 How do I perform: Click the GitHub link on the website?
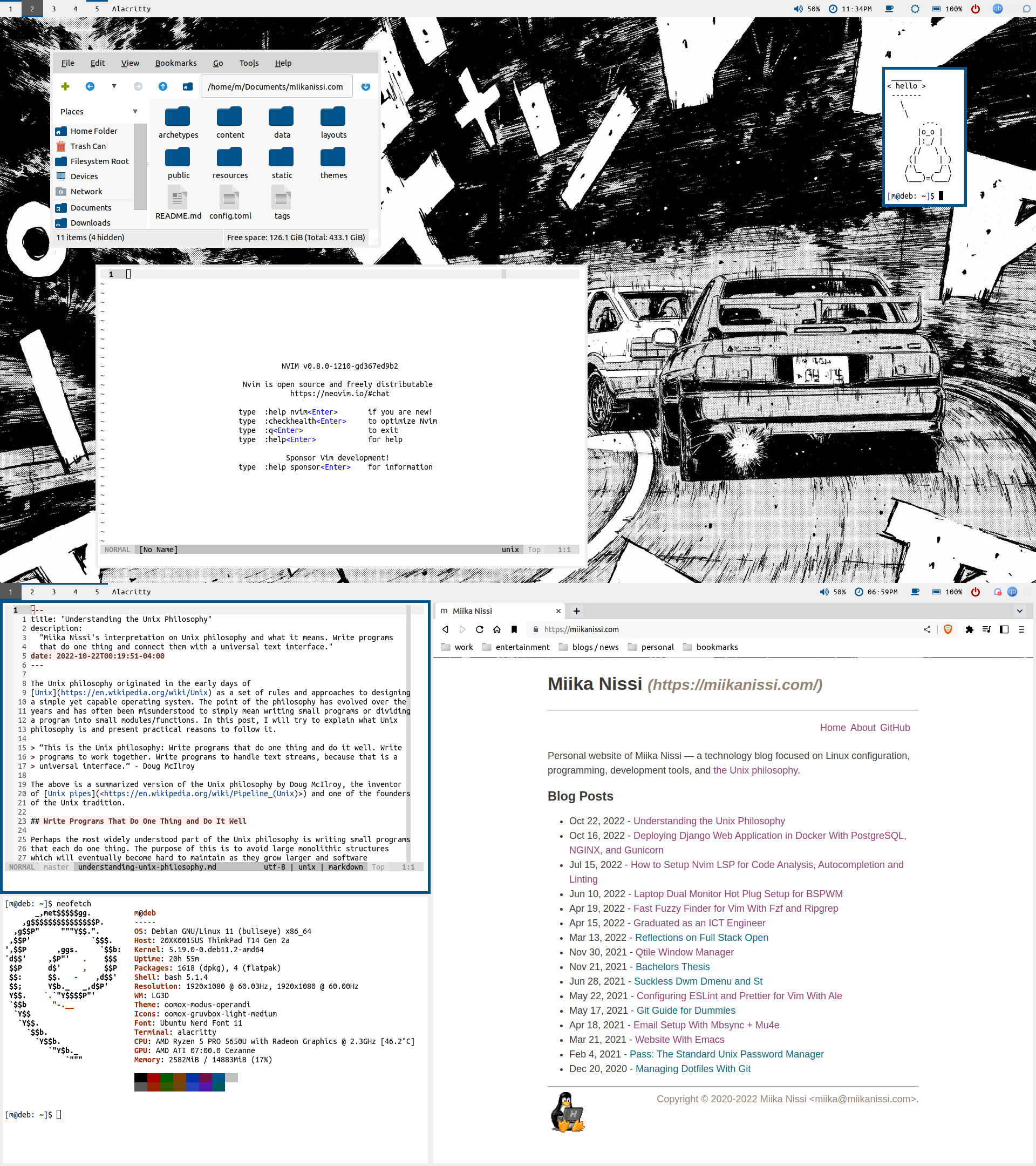pyautogui.click(x=895, y=727)
